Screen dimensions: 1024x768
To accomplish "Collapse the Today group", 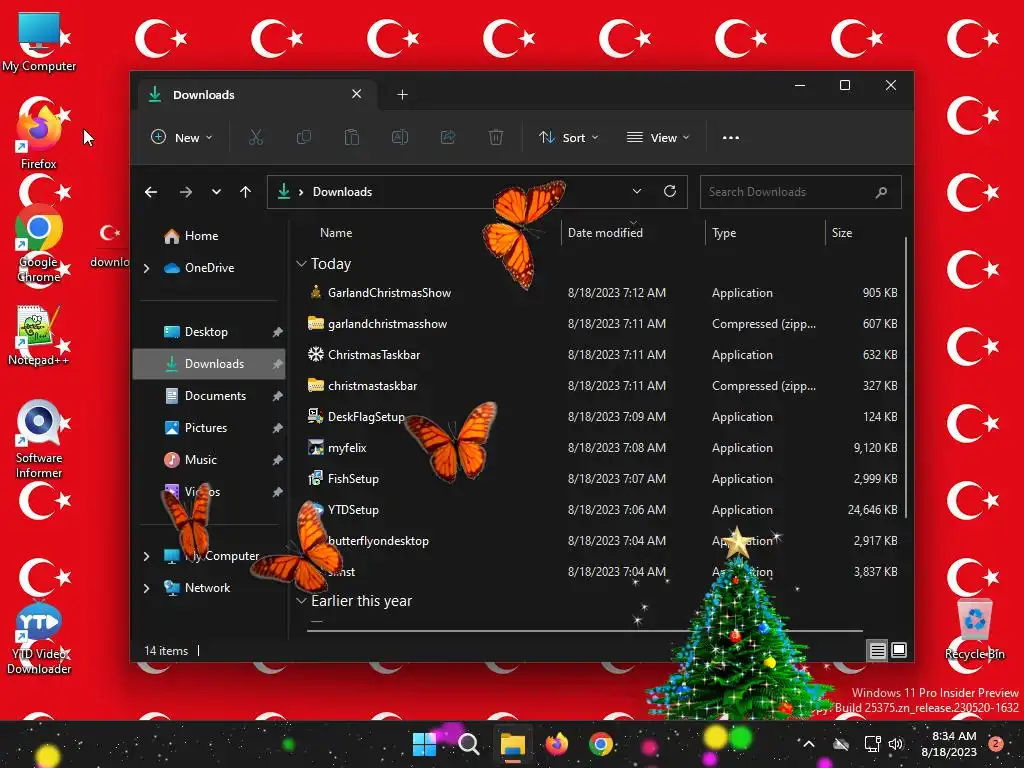I will coord(301,264).
